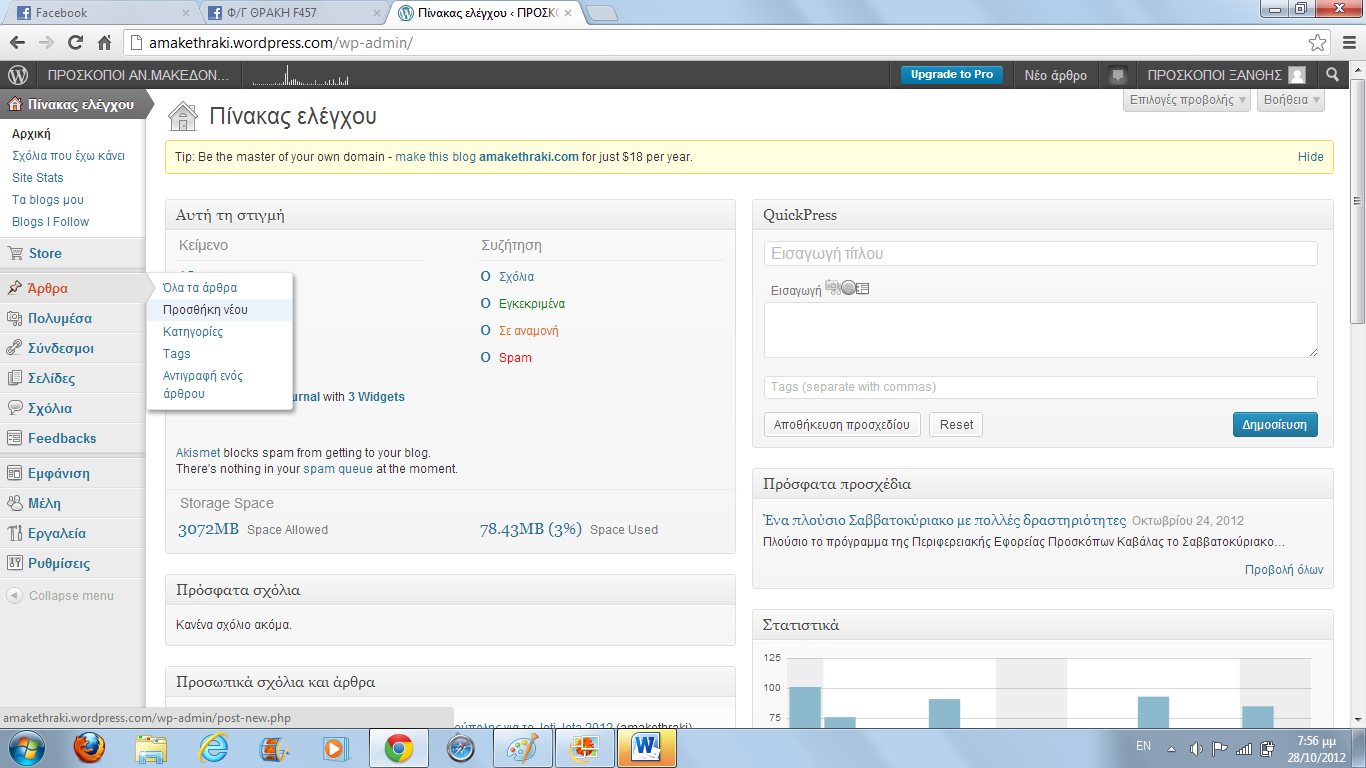Screen dimensions: 1366x768
Task: Open the Chrome wrench menu icon
Action: click(x=1347, y=43)
